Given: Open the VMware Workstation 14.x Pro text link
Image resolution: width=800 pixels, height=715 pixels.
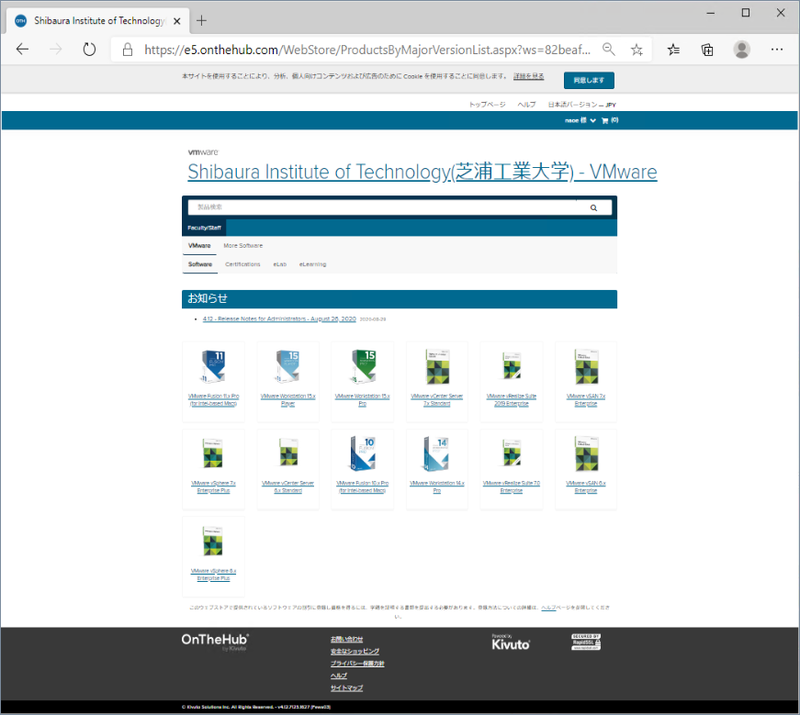Looking at the screenshot, I should click(437, 487).
